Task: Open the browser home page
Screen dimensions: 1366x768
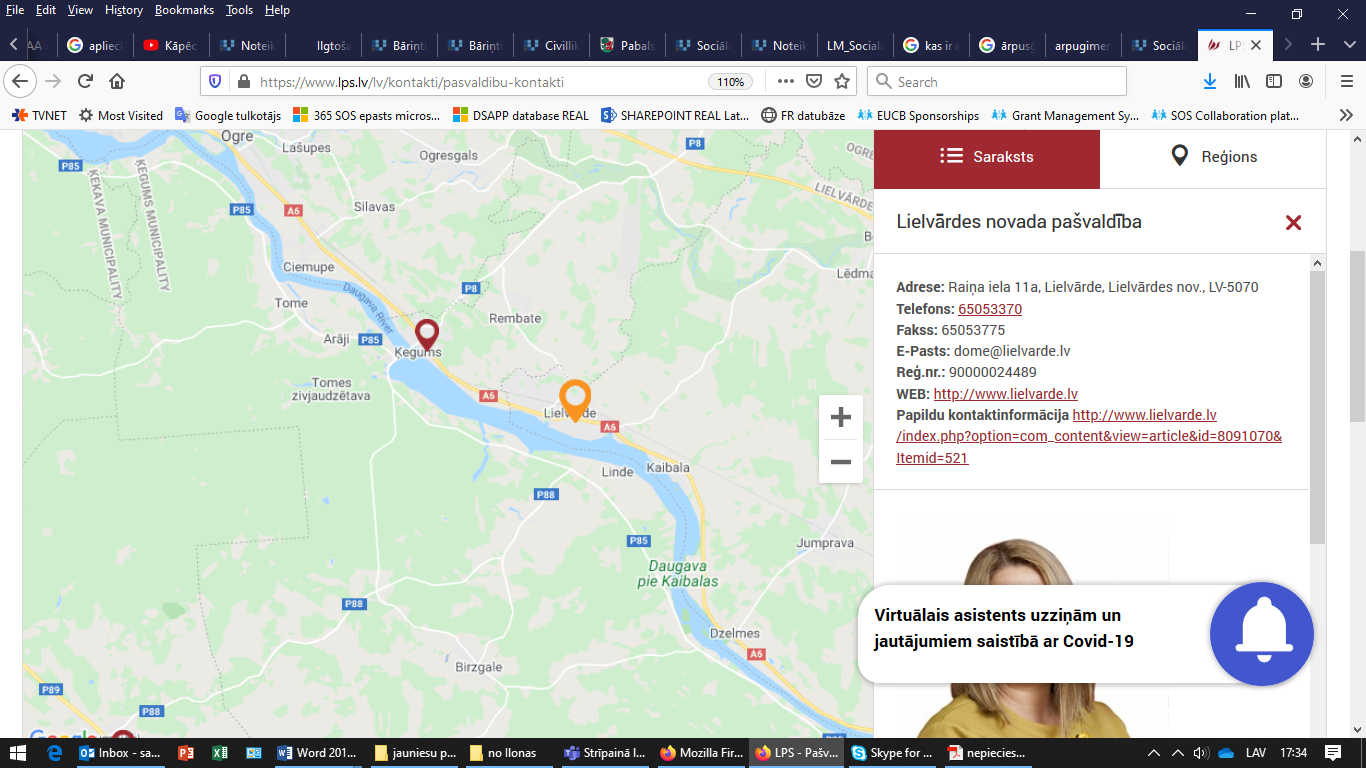Action: (x=117, y=81)
